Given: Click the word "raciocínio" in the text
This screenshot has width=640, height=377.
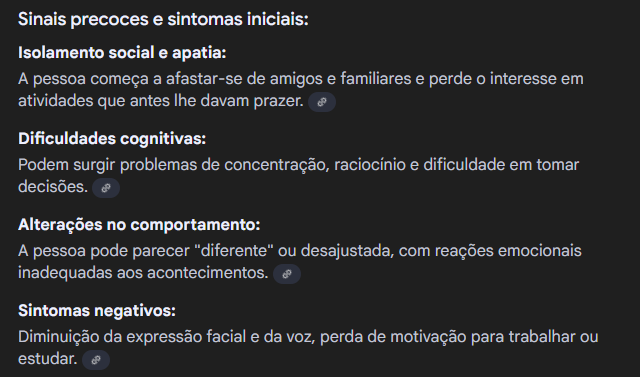Looking at the screenshot, I should pyautogui.click(x=369, y=165).
